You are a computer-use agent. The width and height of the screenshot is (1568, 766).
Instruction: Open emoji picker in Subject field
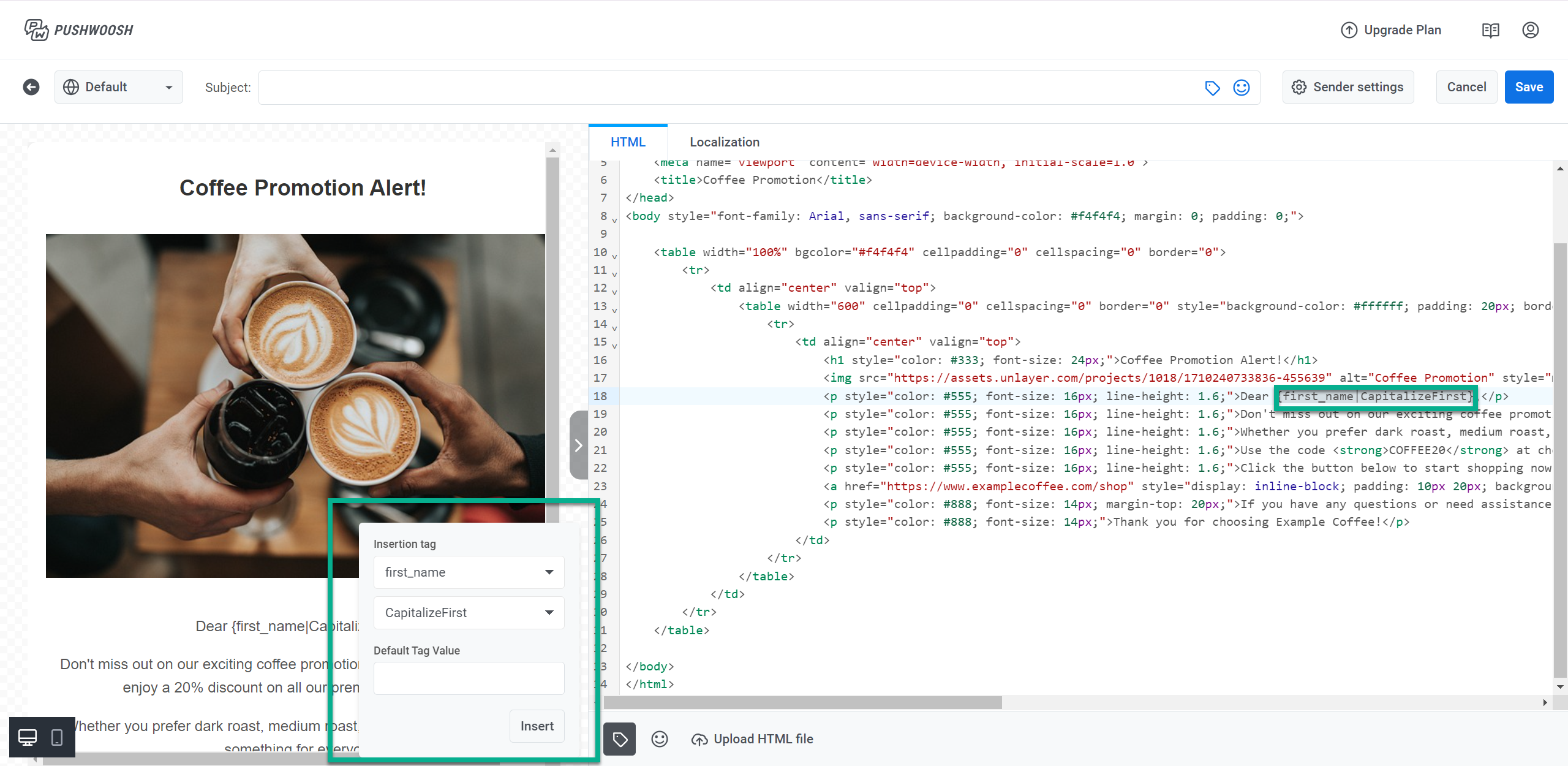(1241, 88)
